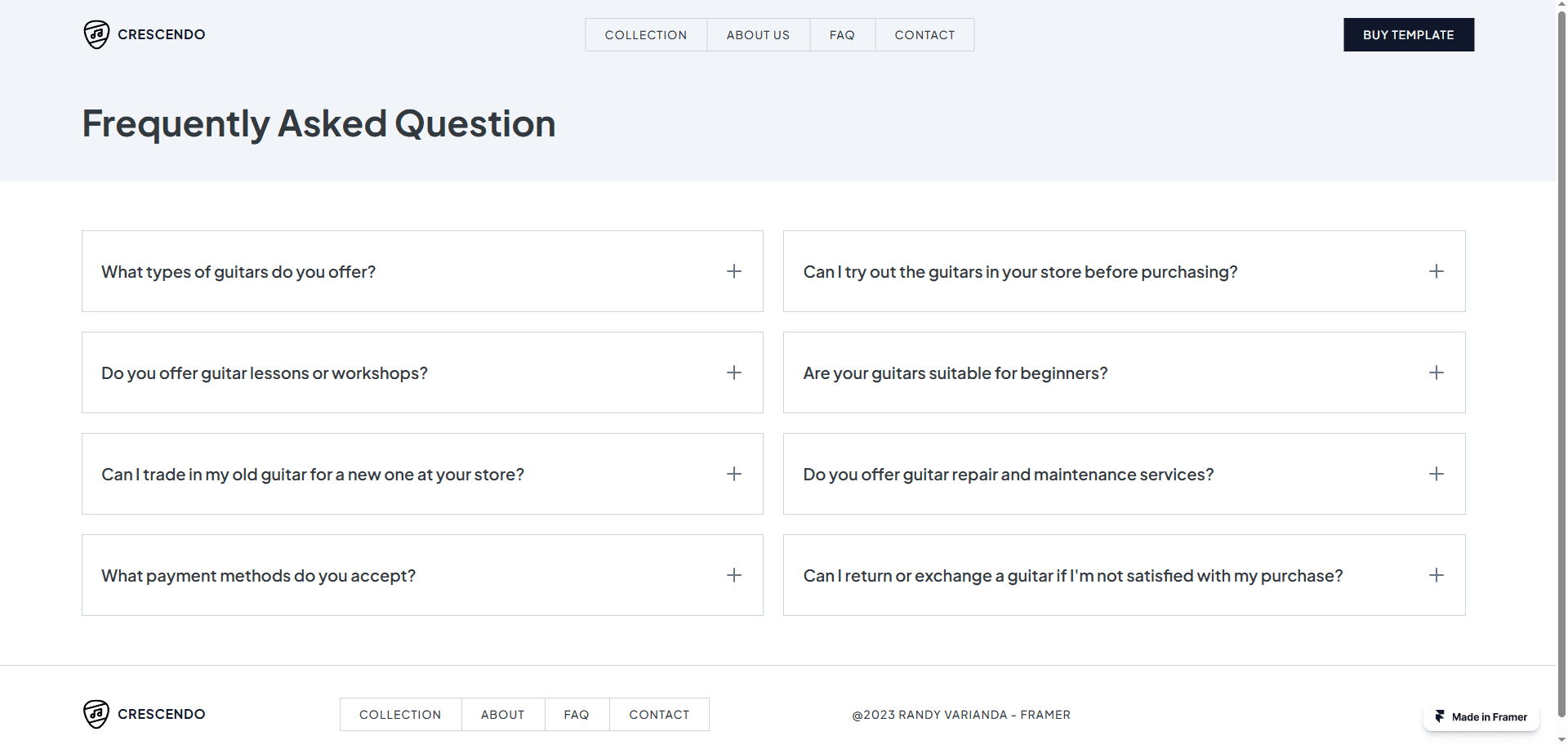Select FAQ in the header menu
Viewport: 1568px width, 745px height.
pos(842,35)
